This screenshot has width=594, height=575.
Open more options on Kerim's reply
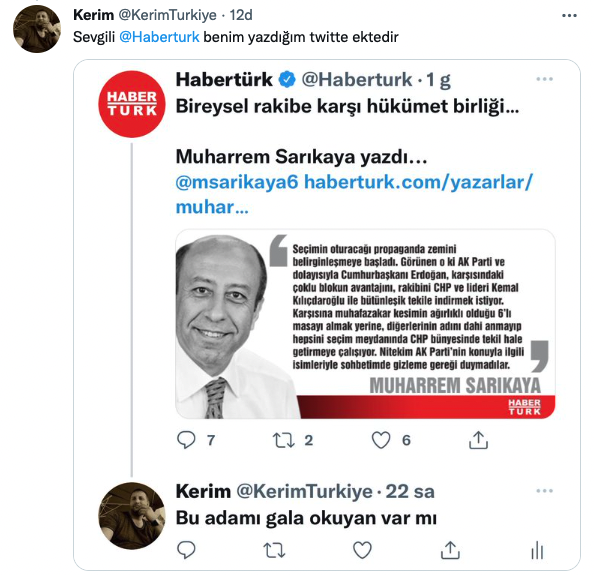point(544,491)
